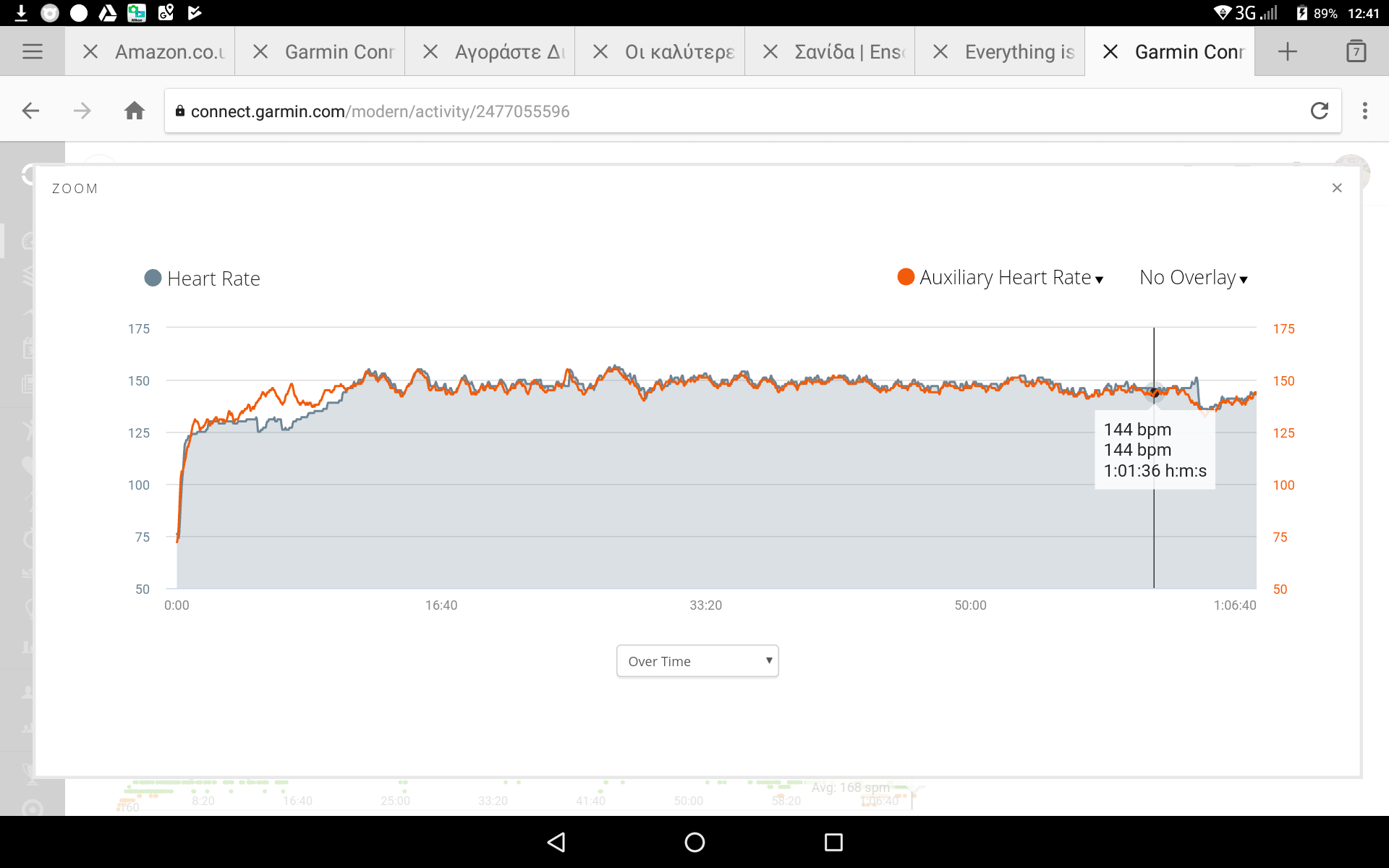Open the tab switcher showing 7 tabs
The image size is (1389, 868).
(x=1356, y=51)
